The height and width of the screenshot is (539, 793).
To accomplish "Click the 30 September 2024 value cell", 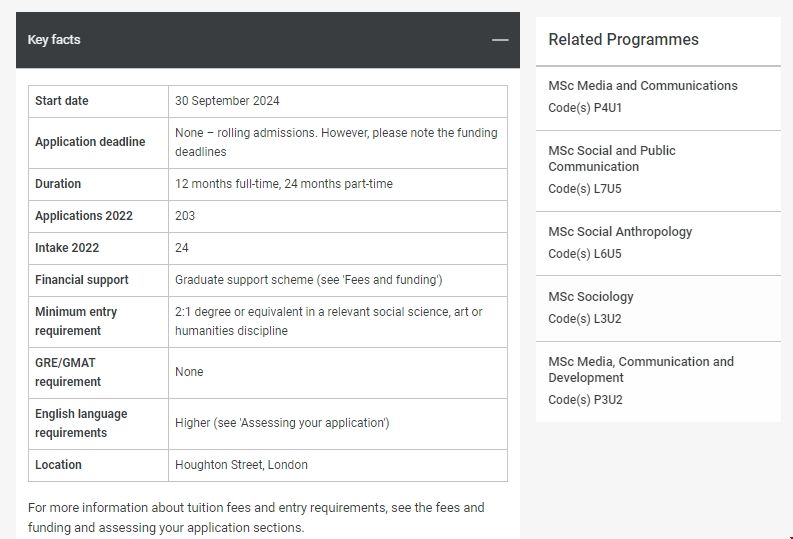I will [x=227, y=101].
